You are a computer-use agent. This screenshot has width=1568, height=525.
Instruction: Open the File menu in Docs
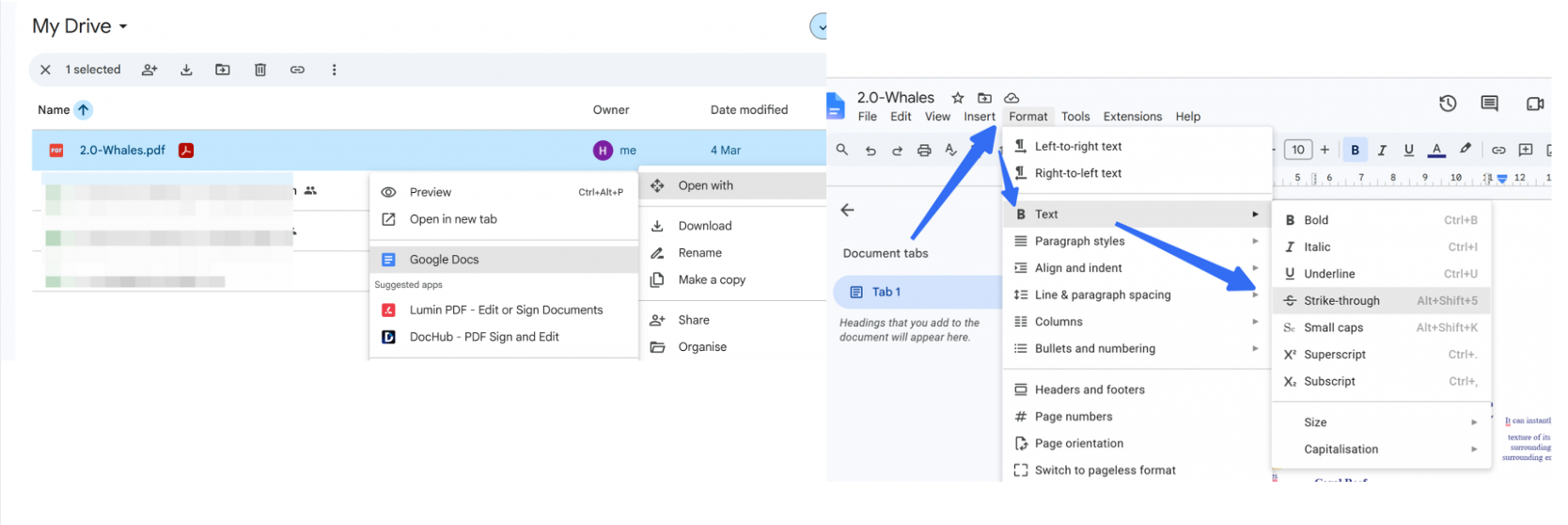[867, 117]
